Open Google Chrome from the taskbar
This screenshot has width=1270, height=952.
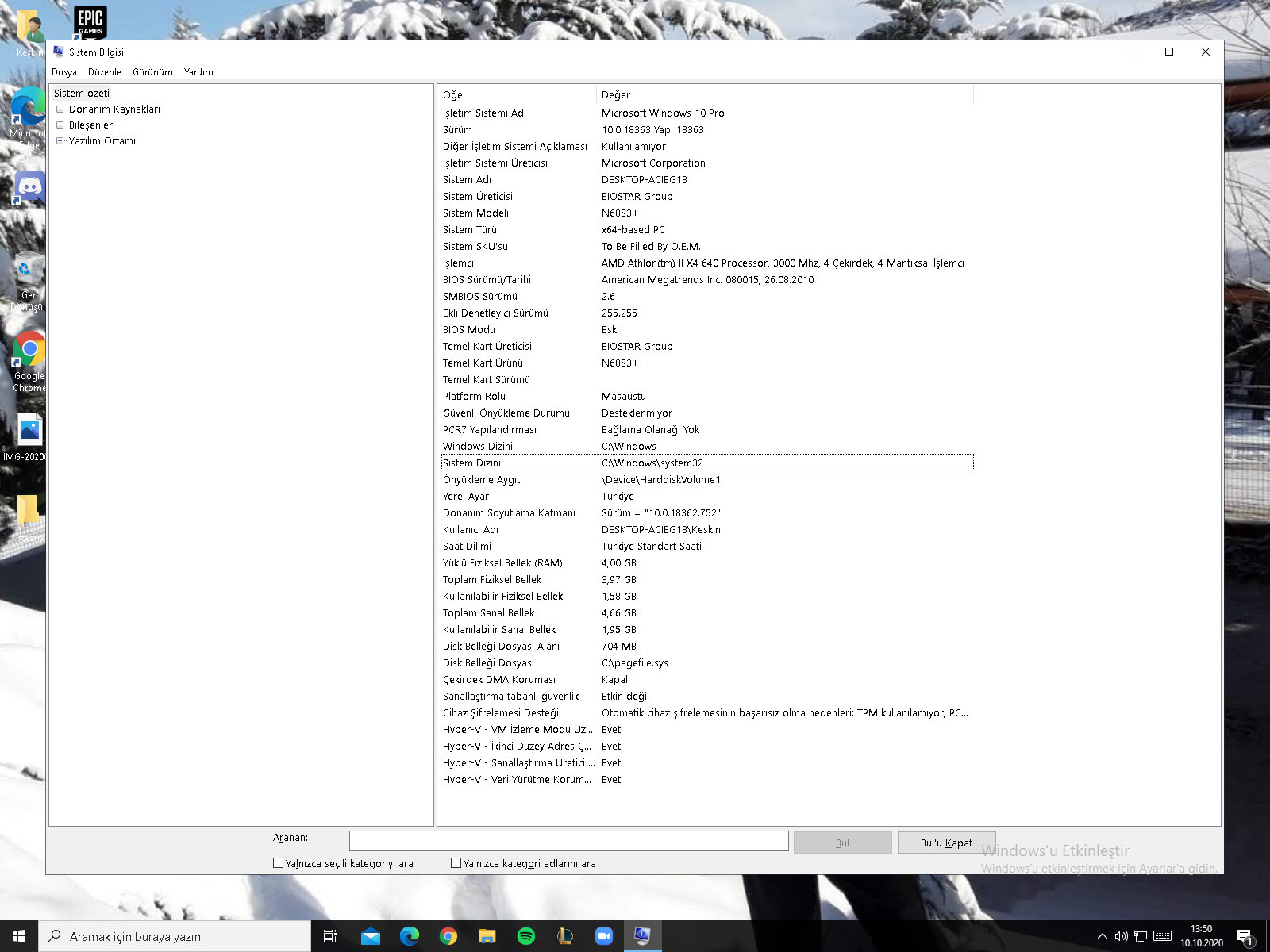coord(448,936)
